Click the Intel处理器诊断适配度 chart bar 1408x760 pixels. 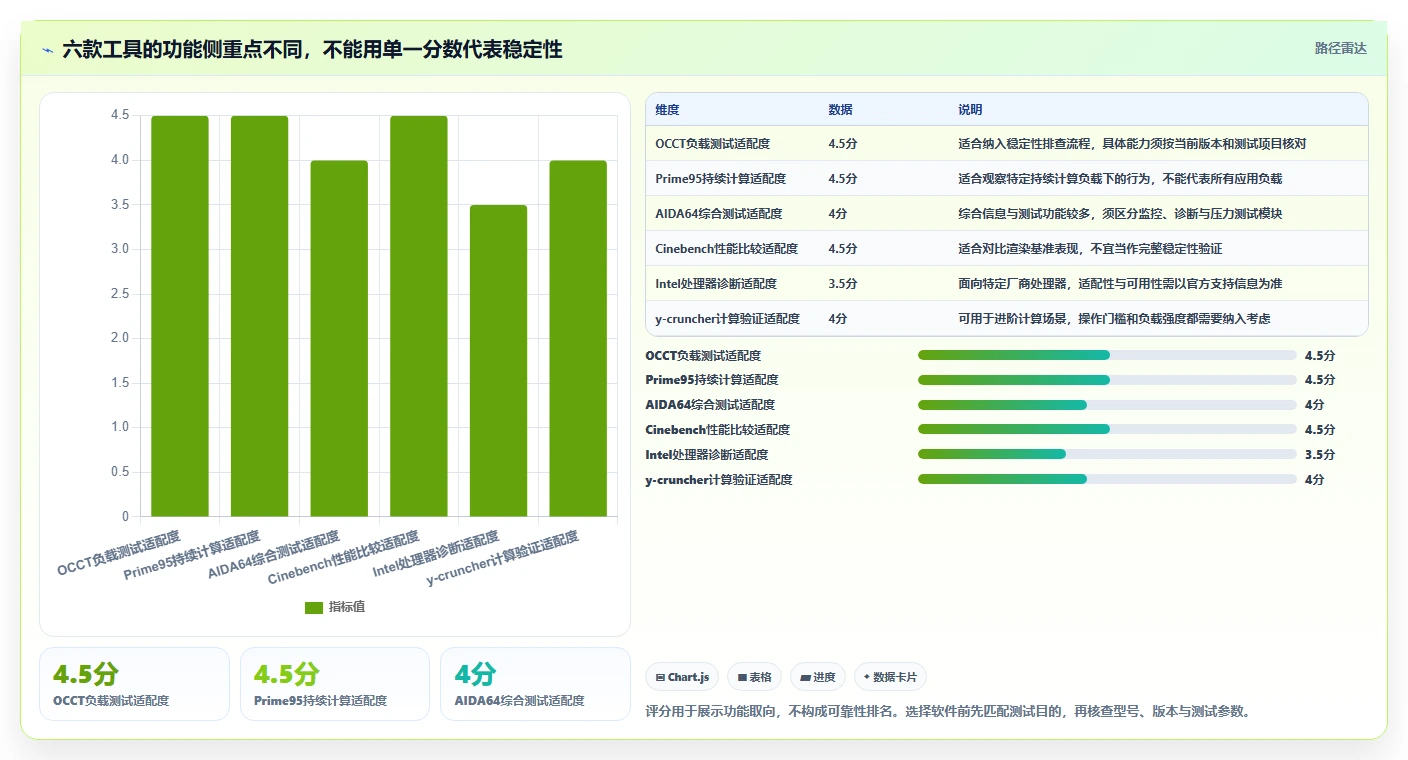498,361
